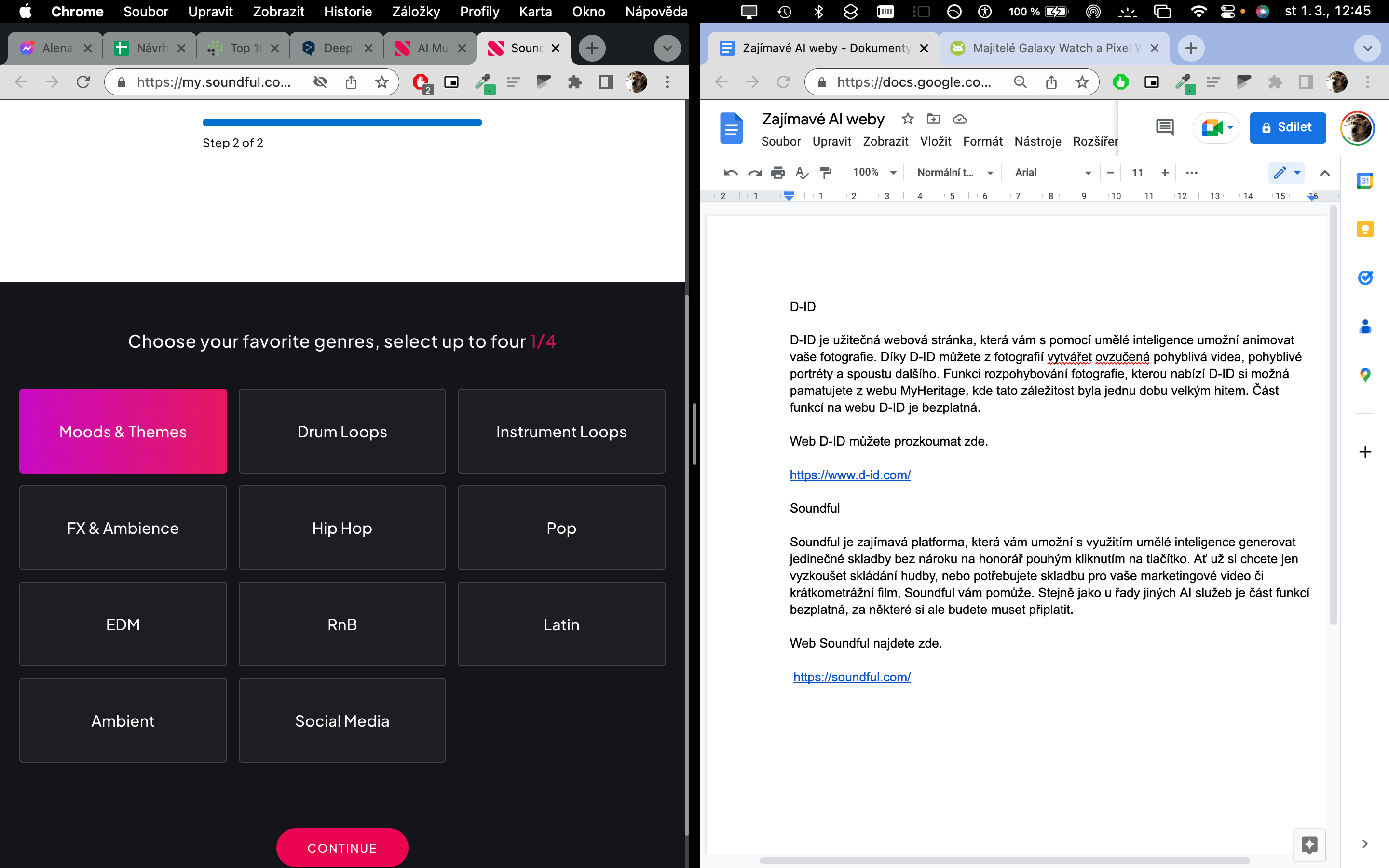Click the paint format roller icon
This screenshot has width=1389, height=868.
[x=825, y=173]
